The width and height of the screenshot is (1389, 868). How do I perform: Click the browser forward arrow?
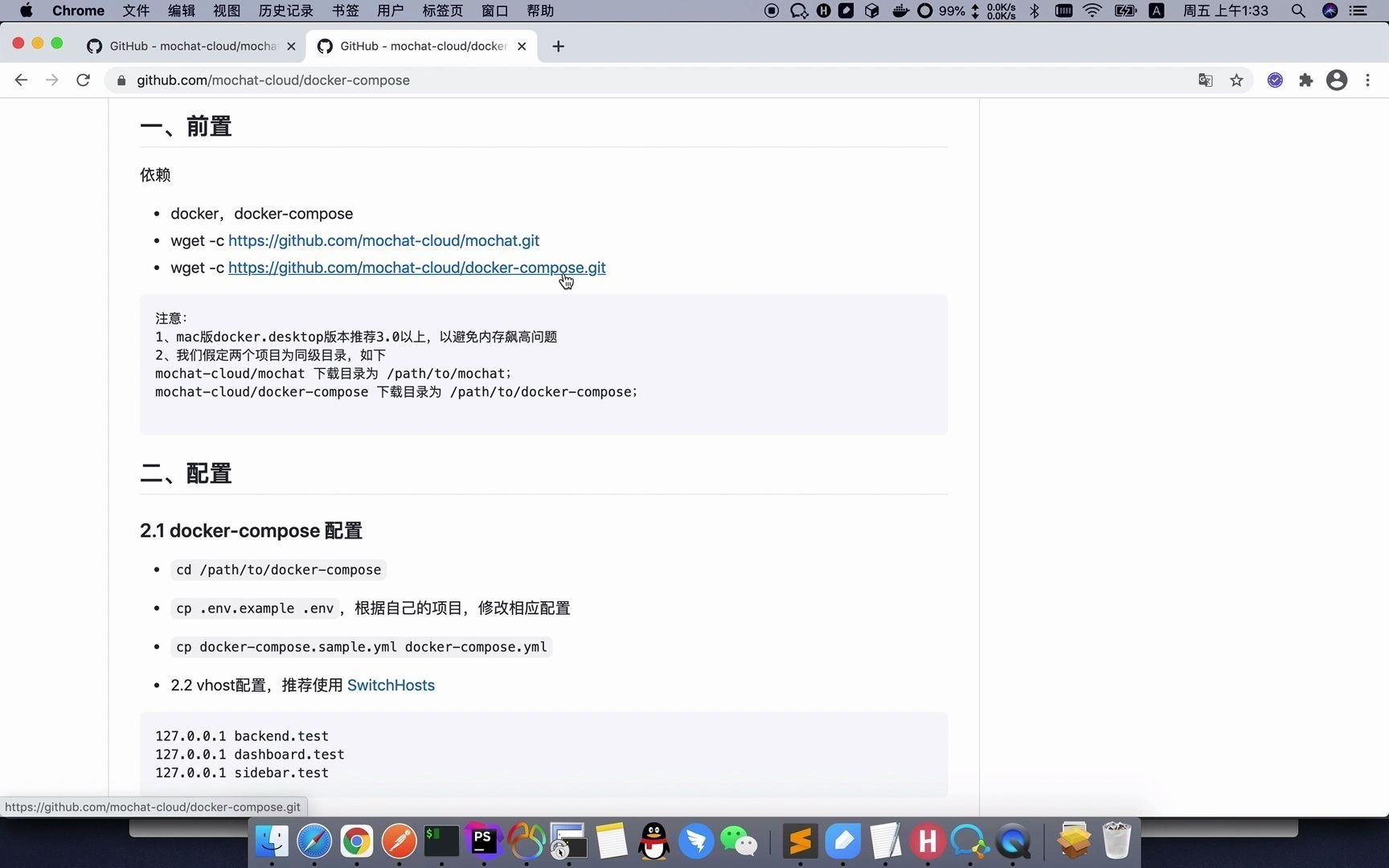pos(52,80)
